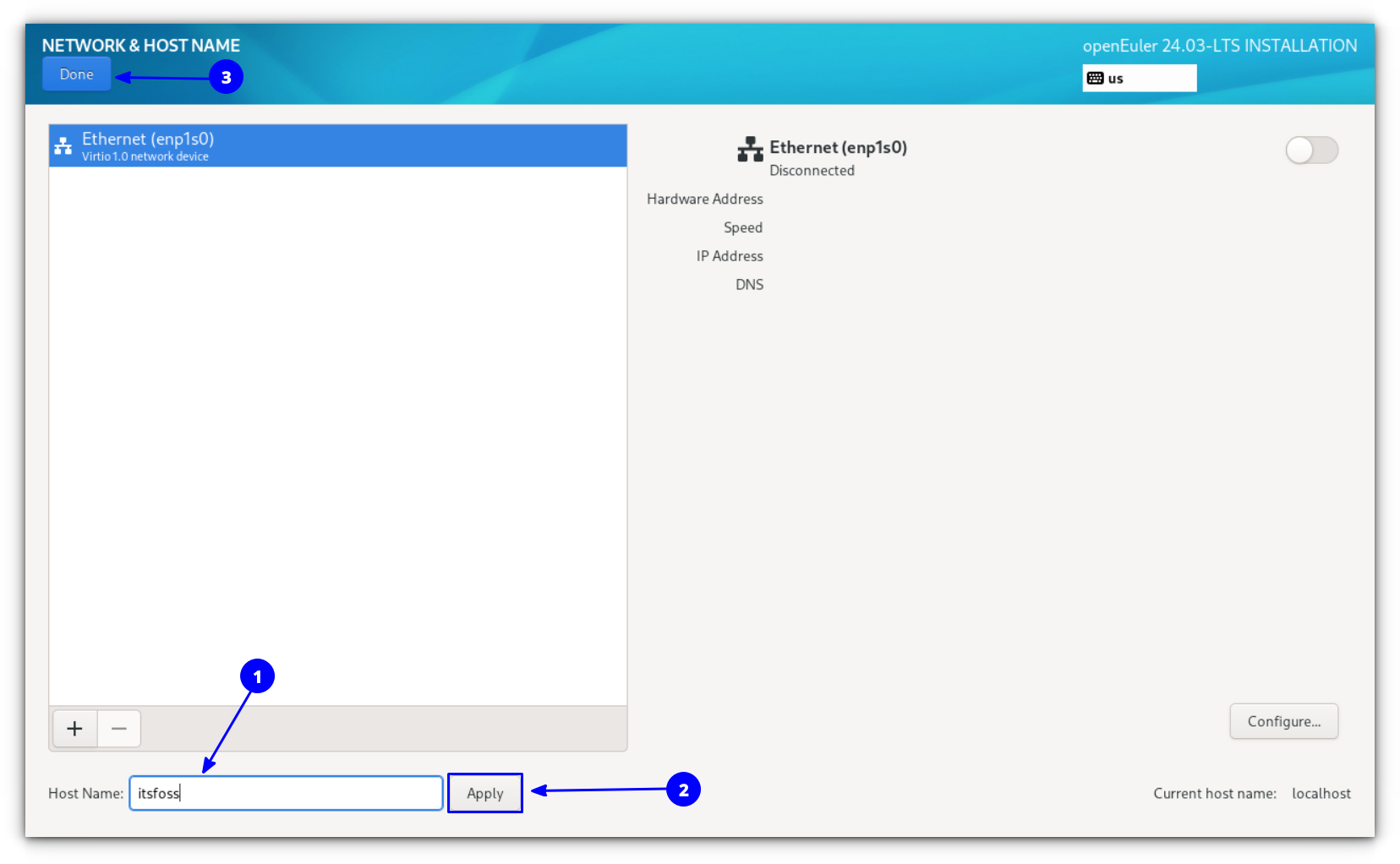Click the Ethernet network icon in the device list
This screenshot has width=1400, height=864.
coord(63,145)
